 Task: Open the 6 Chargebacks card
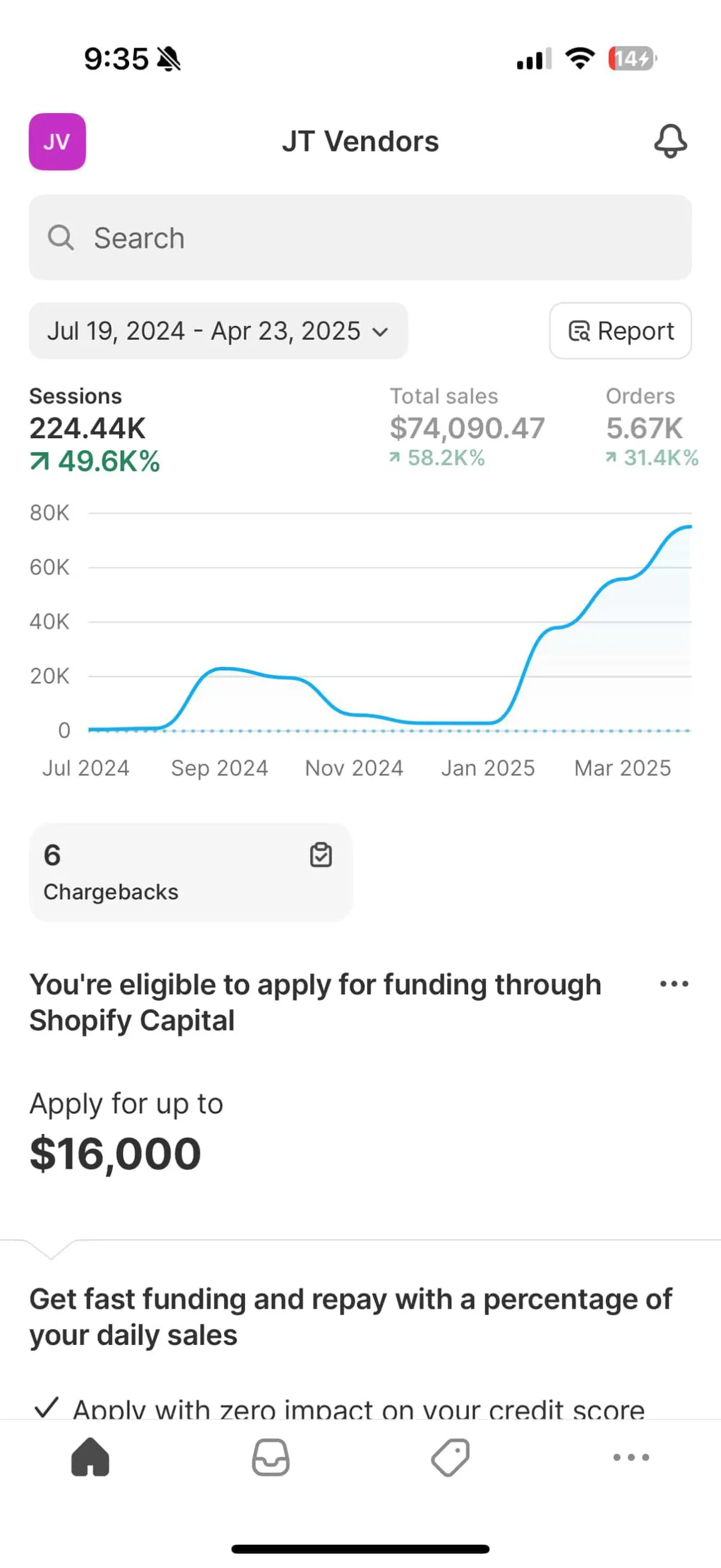click(x=190, y=872)
